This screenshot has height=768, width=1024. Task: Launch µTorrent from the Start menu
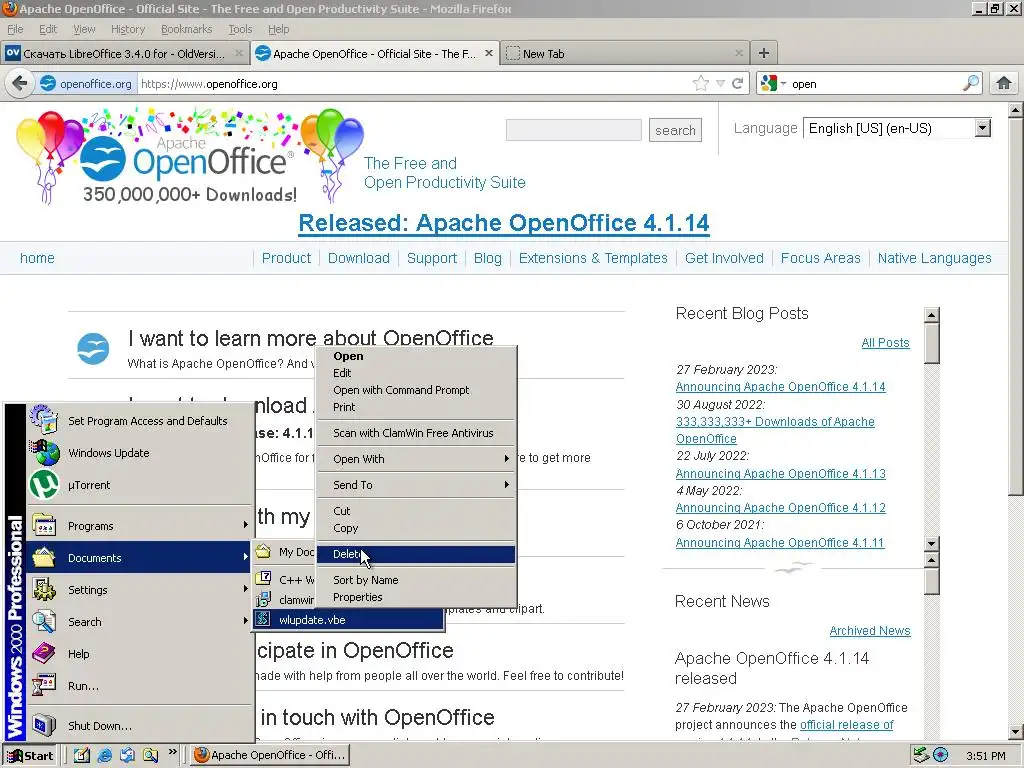coord(140,485)
